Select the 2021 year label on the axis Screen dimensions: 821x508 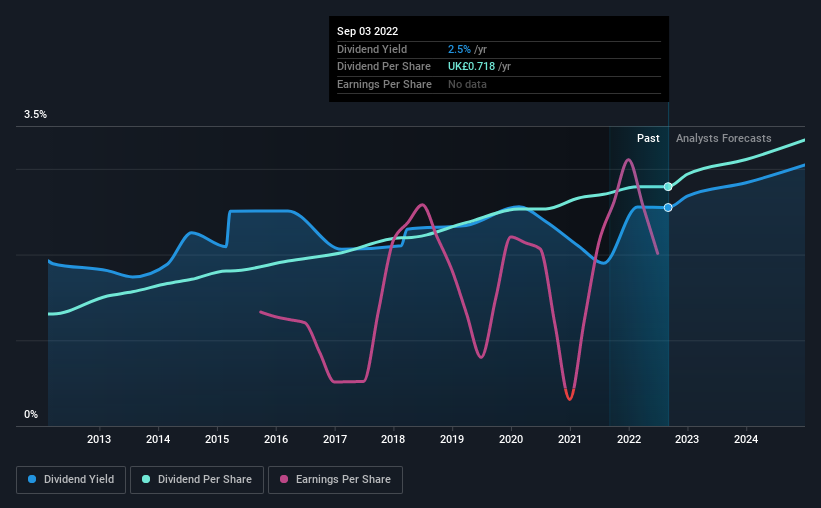570,439
